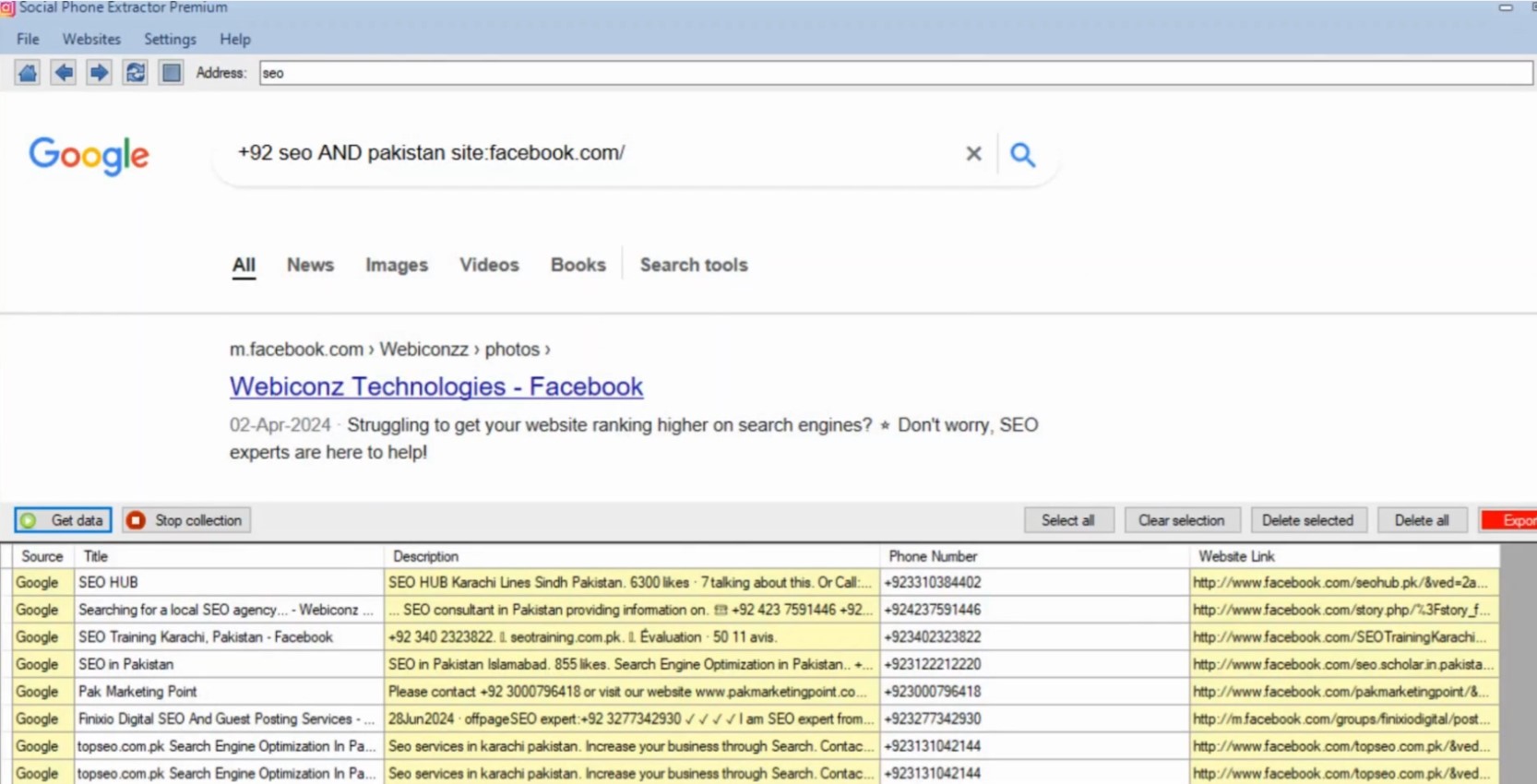The image size is (1537, 784).
Task: Open the File menu
Action: click(28, 39)
